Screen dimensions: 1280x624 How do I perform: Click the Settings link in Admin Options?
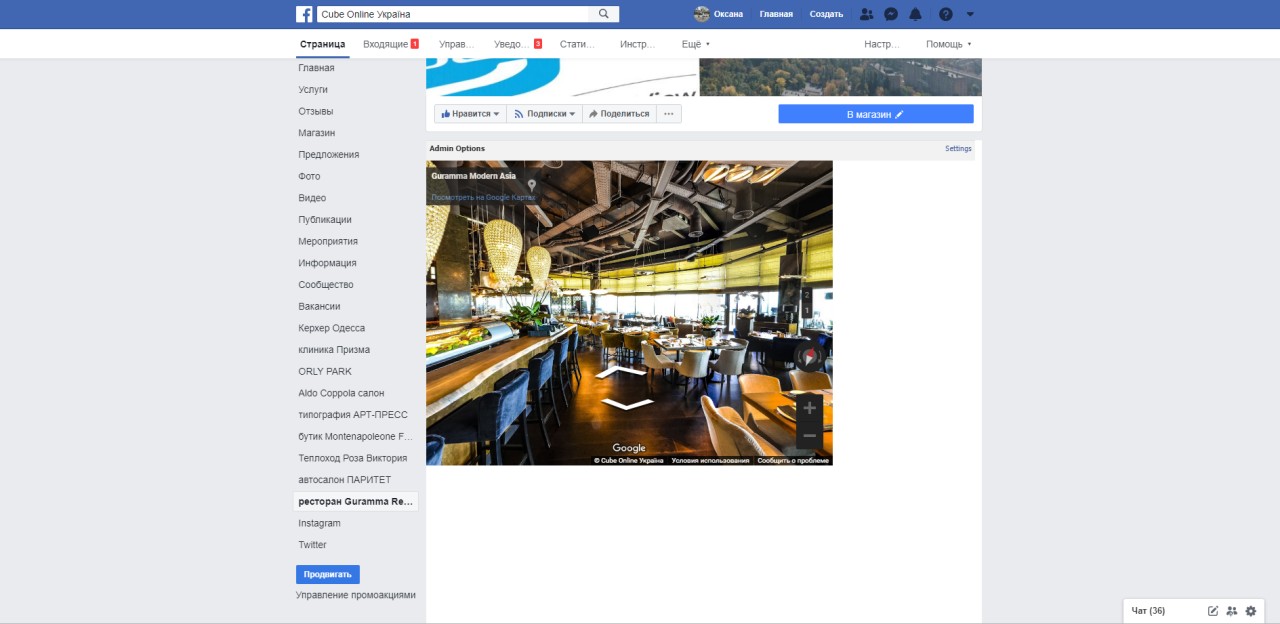coord(958,149)
